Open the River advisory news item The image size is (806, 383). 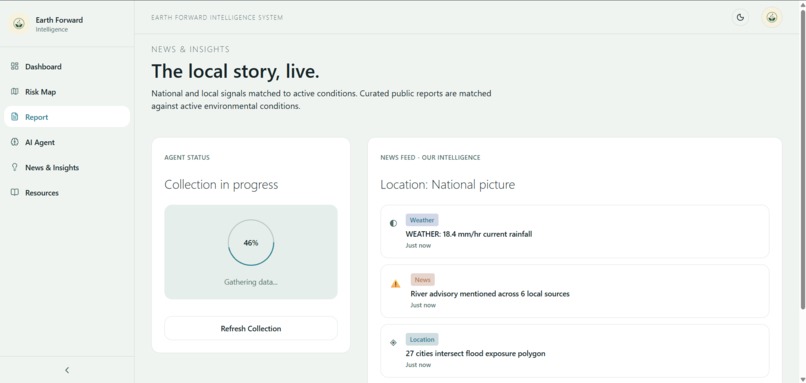[x=575, y=291]
